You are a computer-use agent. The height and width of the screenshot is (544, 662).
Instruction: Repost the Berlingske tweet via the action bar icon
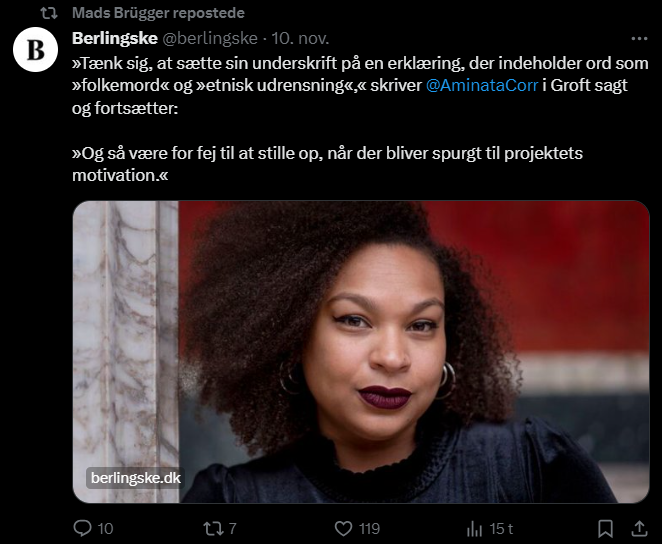point(214,527)
